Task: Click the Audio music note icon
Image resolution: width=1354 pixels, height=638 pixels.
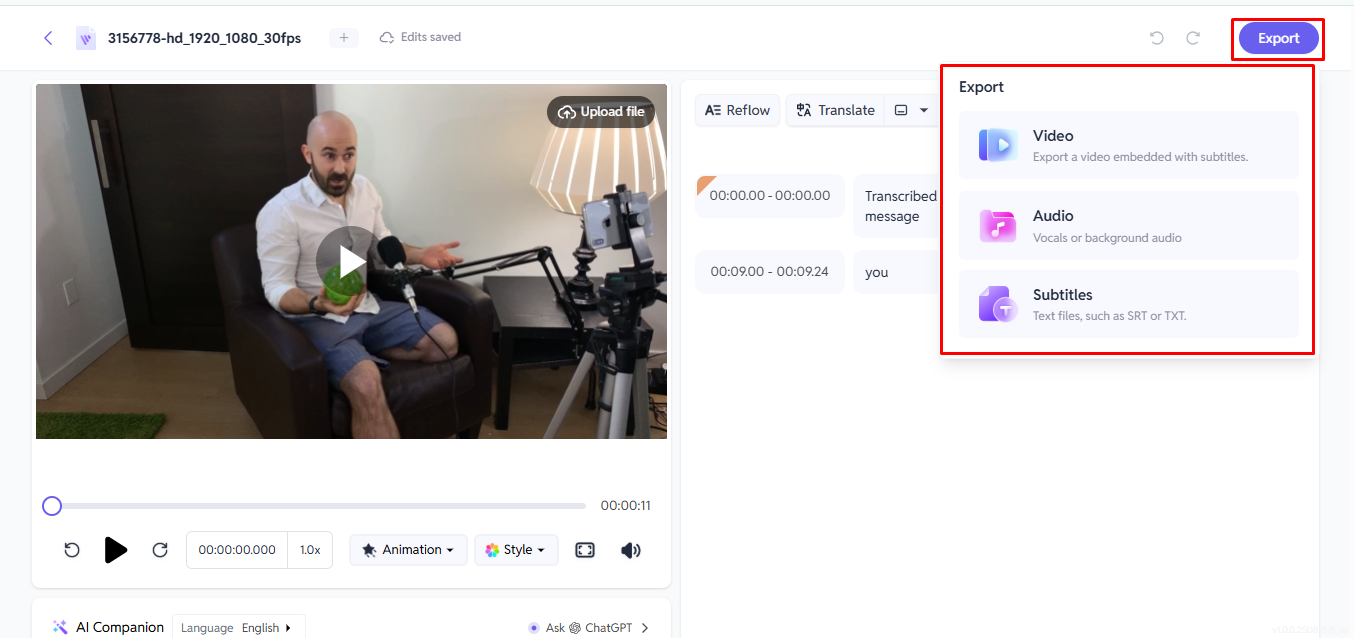Action: click(998, 226)
